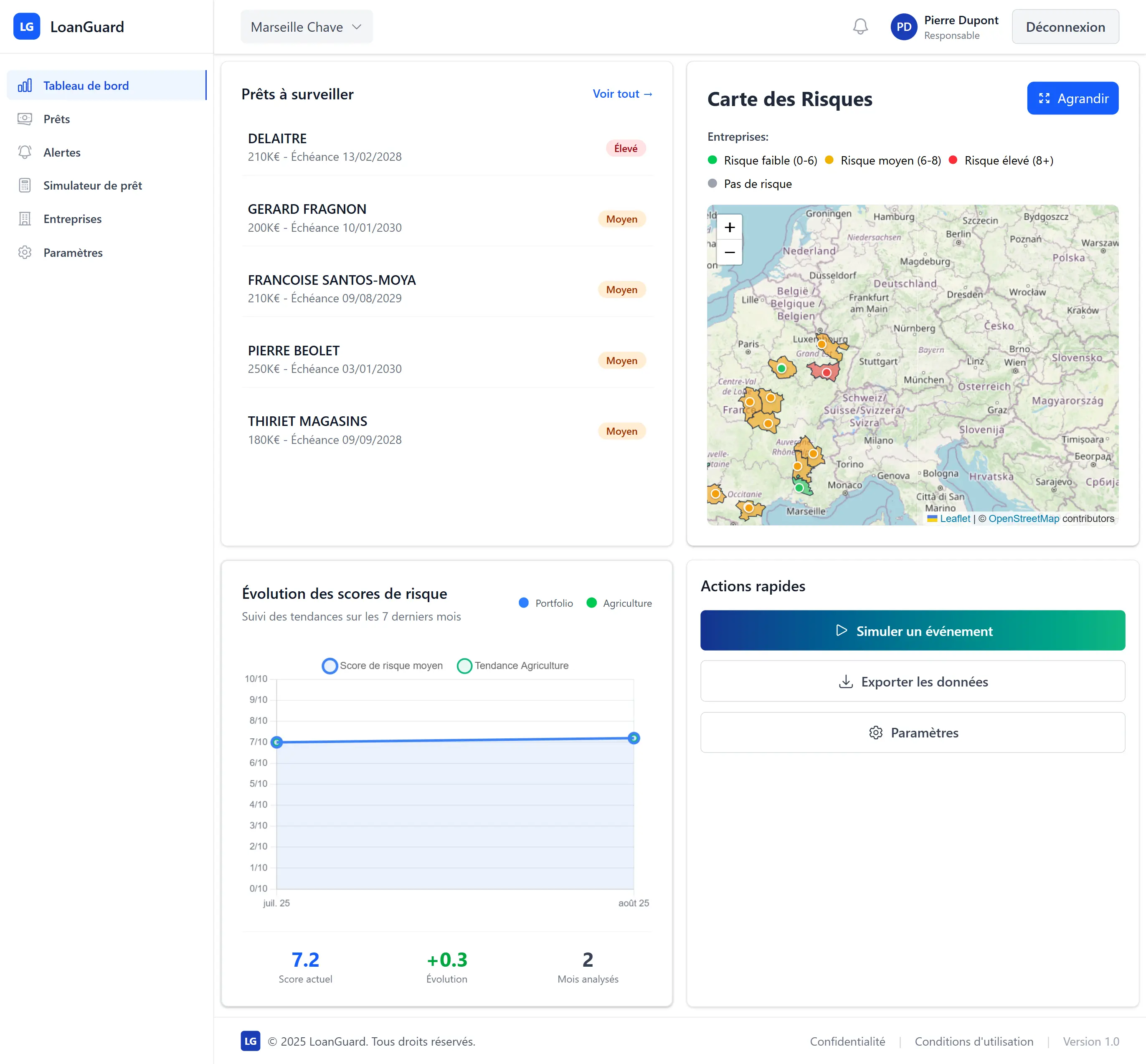Click the Agrandir expand icon on map
This screenshot has height=1064, width=1146.
1044,98
